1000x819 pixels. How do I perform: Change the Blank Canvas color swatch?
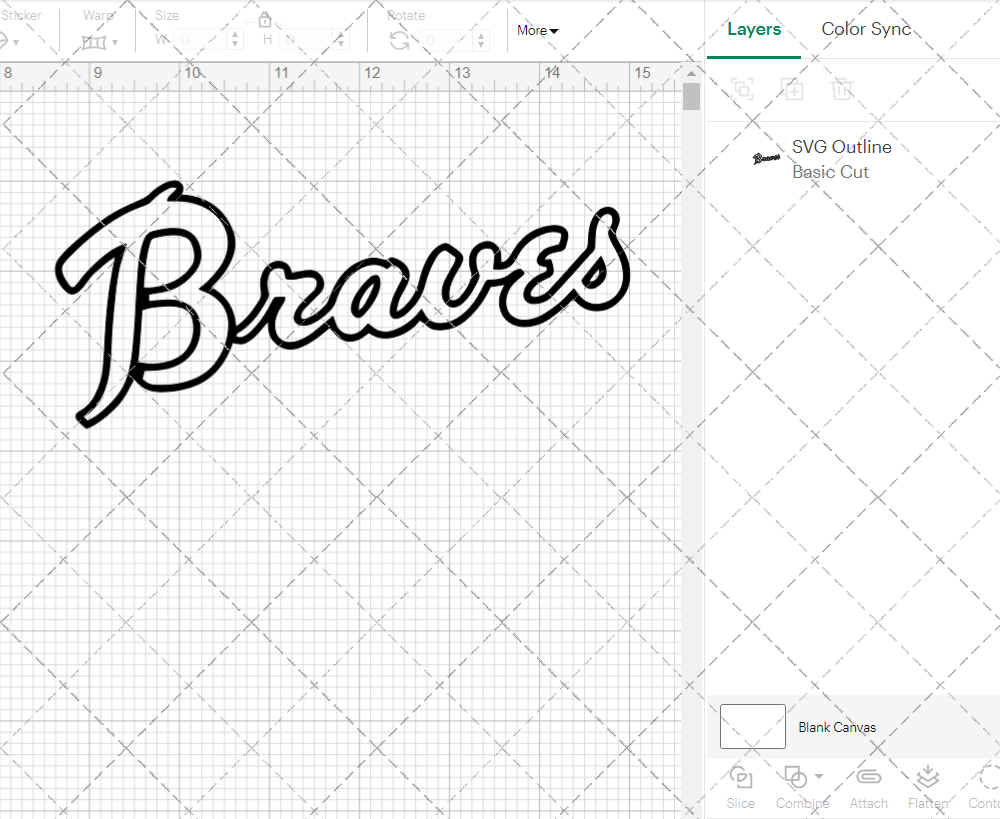(x=752, y=727)
